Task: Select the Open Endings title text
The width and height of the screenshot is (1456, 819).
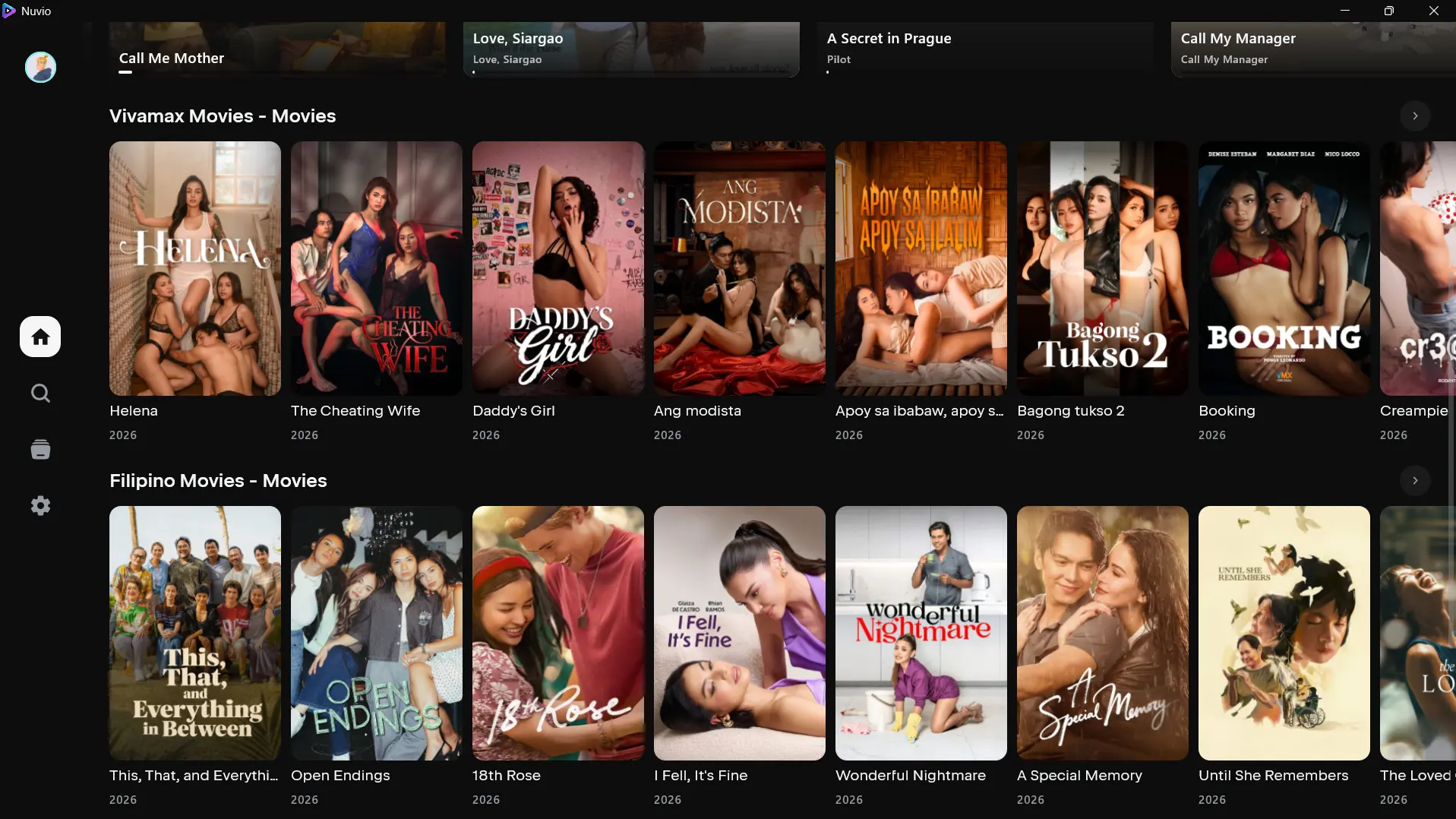Action: click(x=340, y=776)
